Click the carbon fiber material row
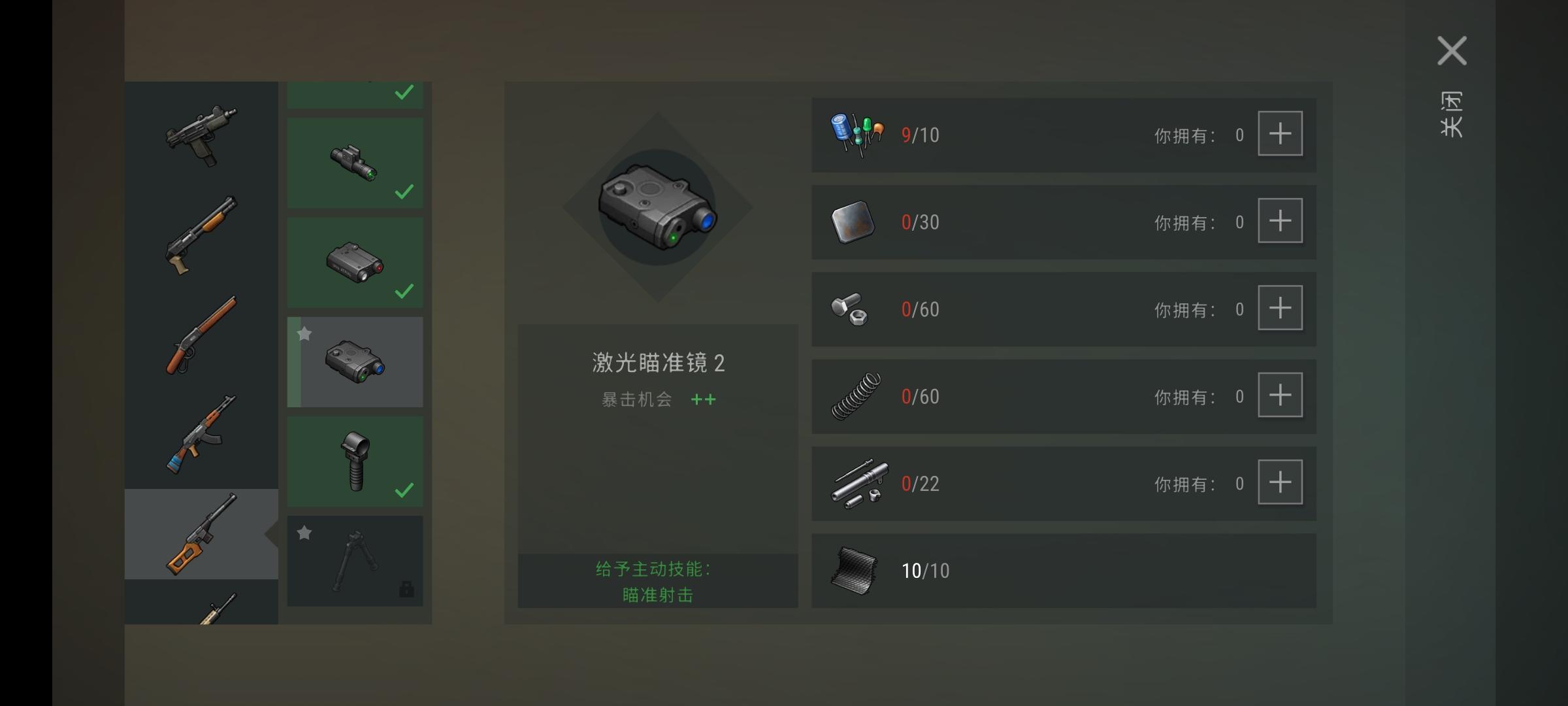This screenshot has height=706, width=1568. point(1064,571)
